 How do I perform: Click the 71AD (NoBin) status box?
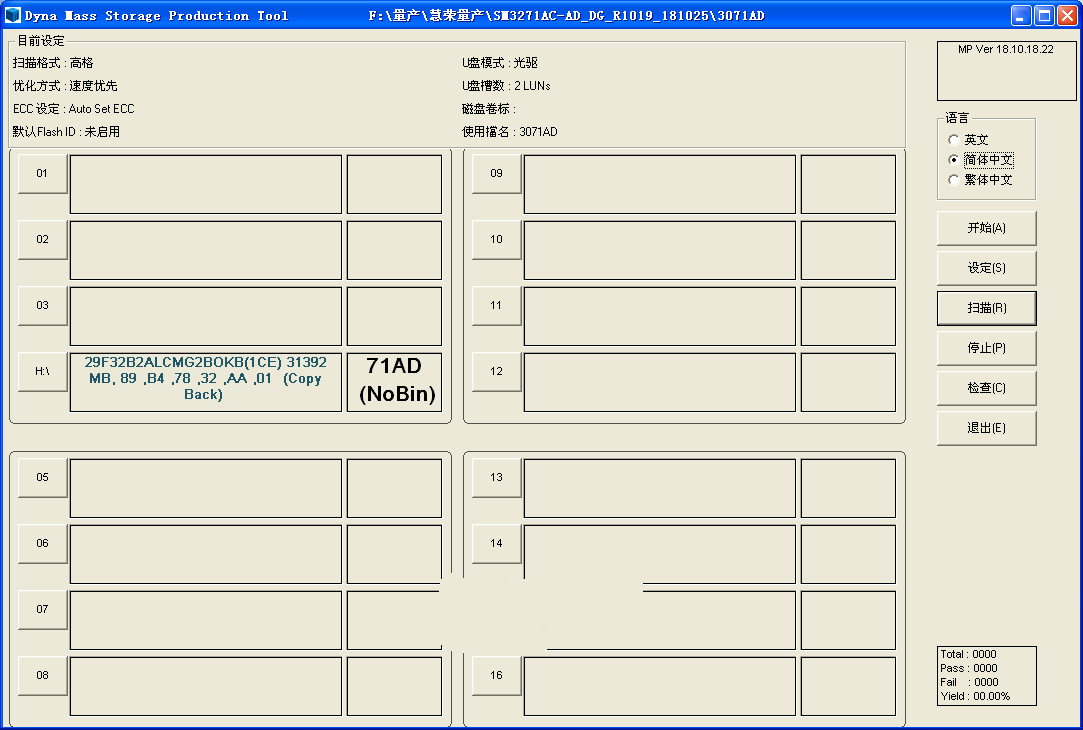pos(394,381)
